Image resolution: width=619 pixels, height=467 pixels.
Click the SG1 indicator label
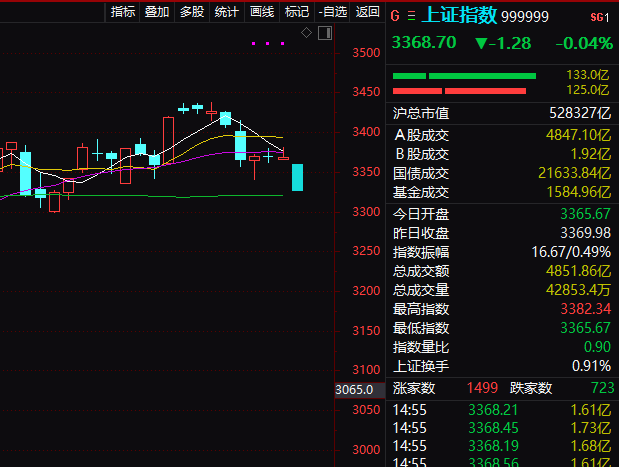[x=600, y=17]
